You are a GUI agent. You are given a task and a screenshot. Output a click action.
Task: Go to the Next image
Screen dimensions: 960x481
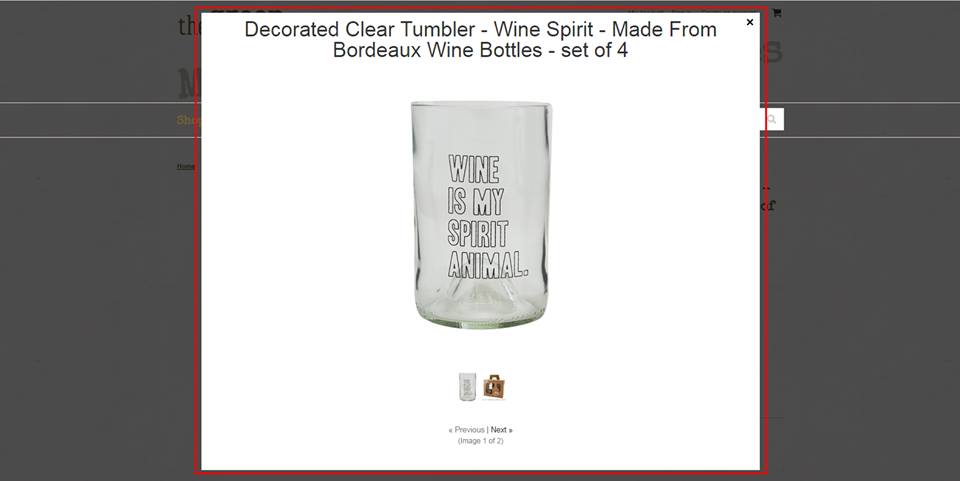498,430
